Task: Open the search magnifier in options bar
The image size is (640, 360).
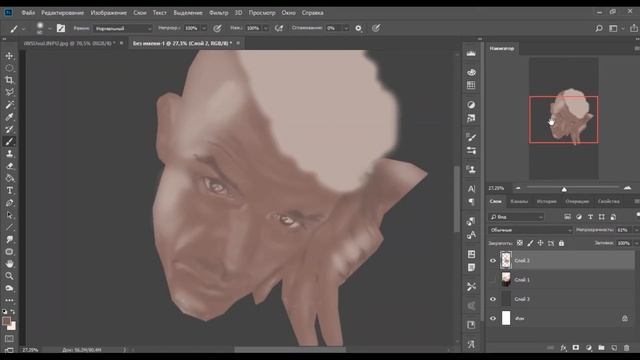Action: point(599,28)
